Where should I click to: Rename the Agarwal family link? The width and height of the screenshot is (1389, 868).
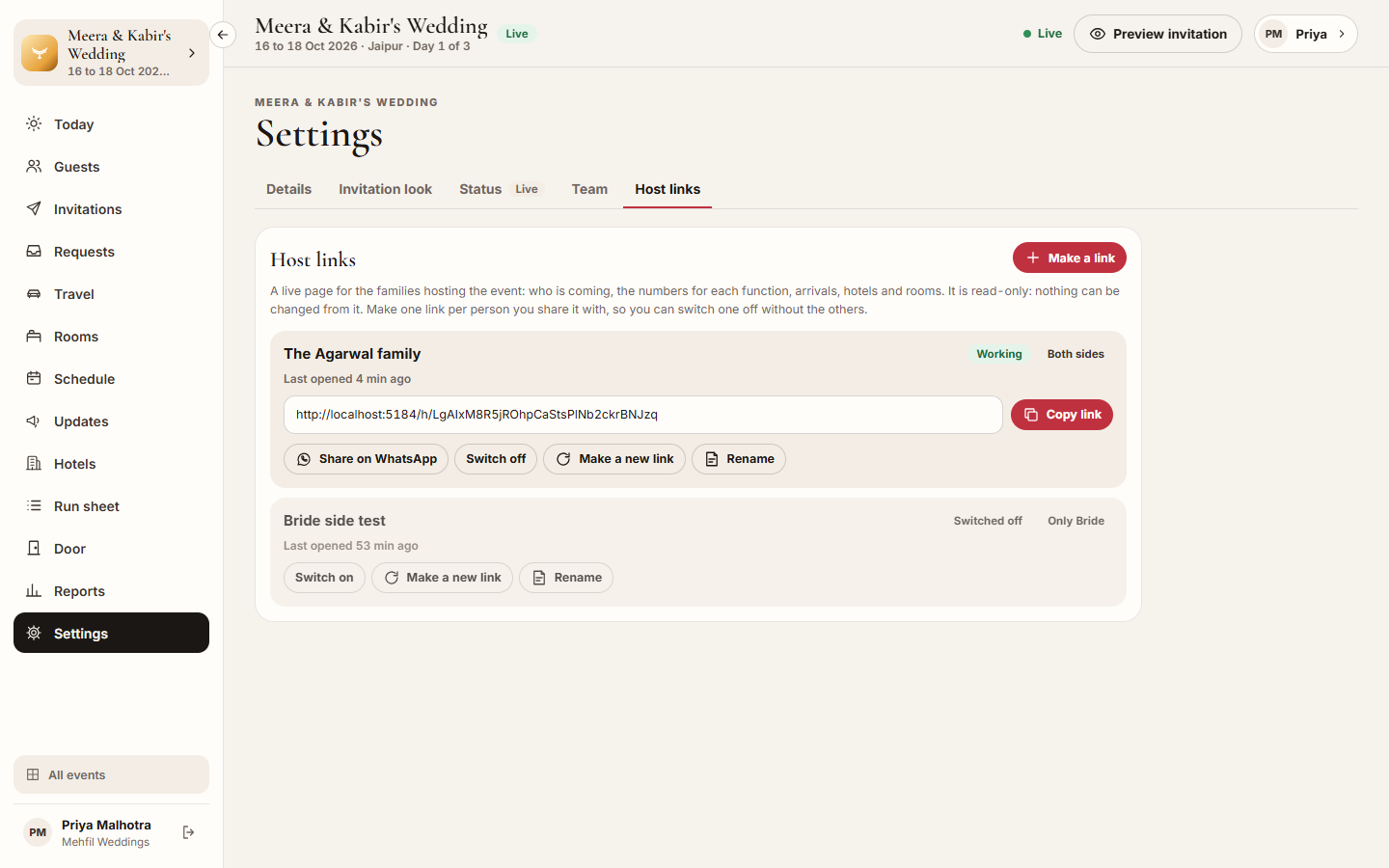coord(739,459)
